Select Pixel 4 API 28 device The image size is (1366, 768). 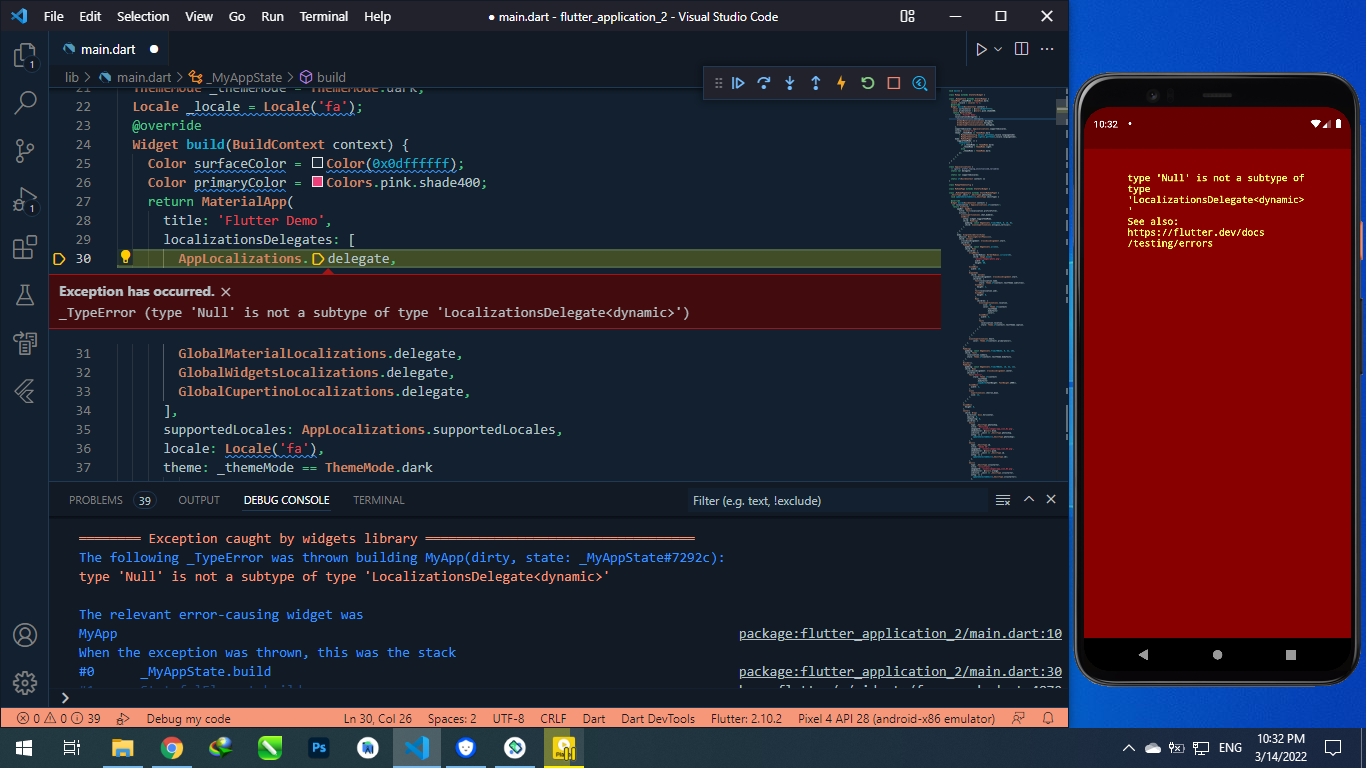tap(896, 718)
